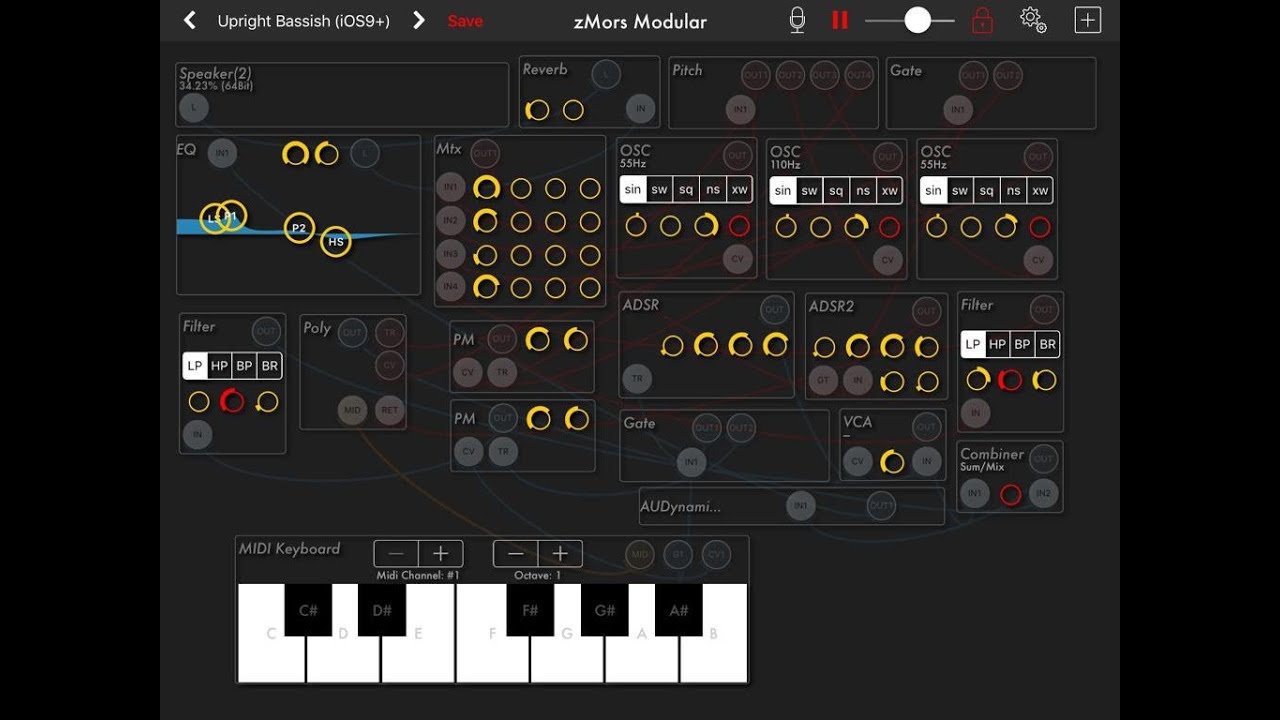Decrease the Midi Channel with the minus button
Image resolution: width=1280 pixels, height=720 pixels.
point(396,554)
